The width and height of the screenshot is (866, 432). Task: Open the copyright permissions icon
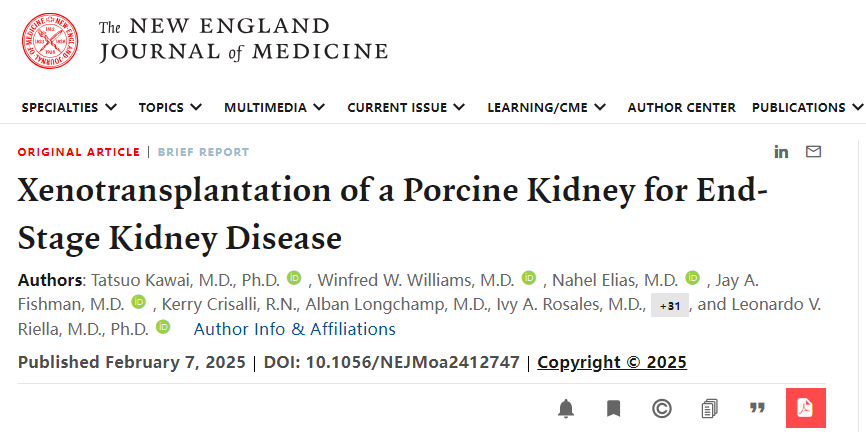pyautogui.click(x=661, y=408)
